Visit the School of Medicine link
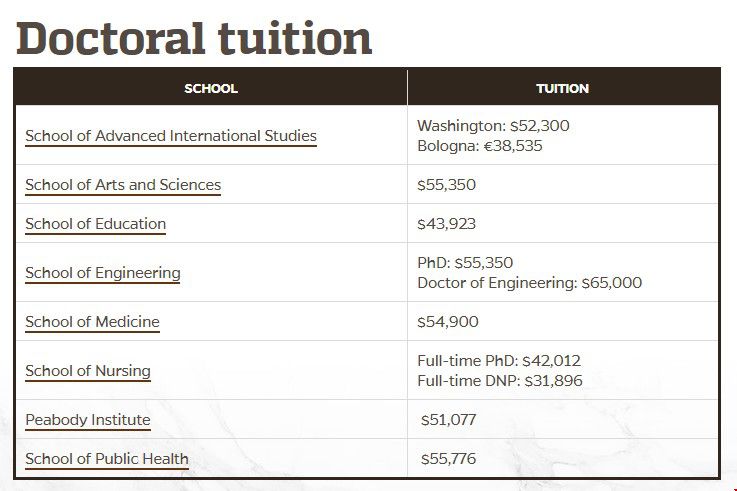This screenshot has height=491, width=737. (x=92, y=322)
